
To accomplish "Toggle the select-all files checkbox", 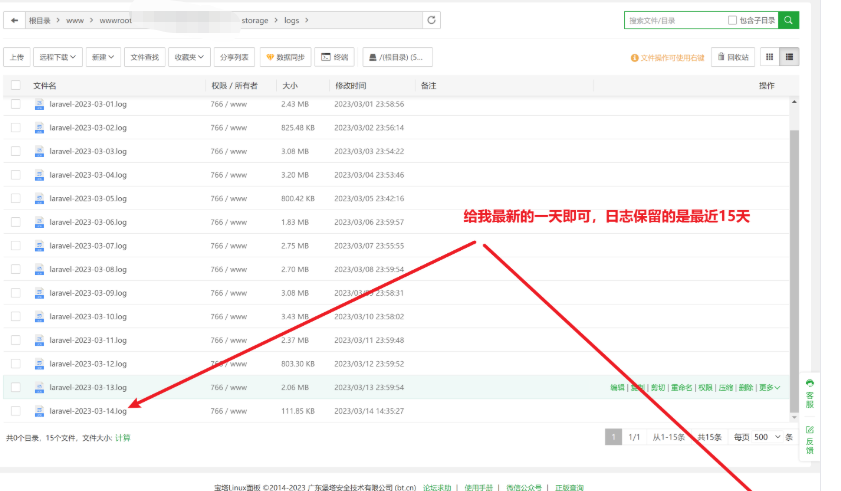I will (16, 85).
